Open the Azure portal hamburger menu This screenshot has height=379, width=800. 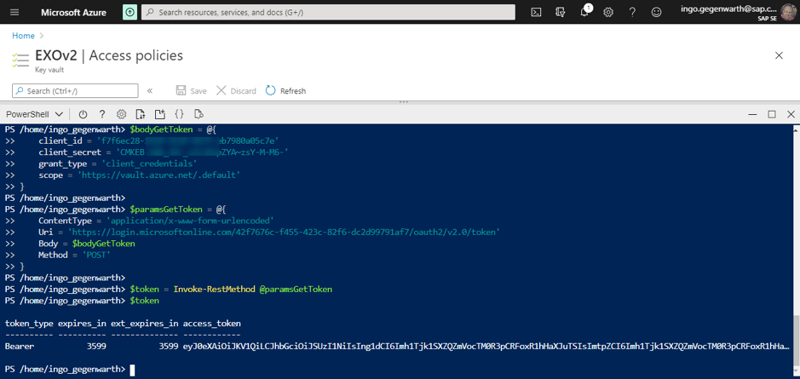pyautogui.click(x=15, y=12)
